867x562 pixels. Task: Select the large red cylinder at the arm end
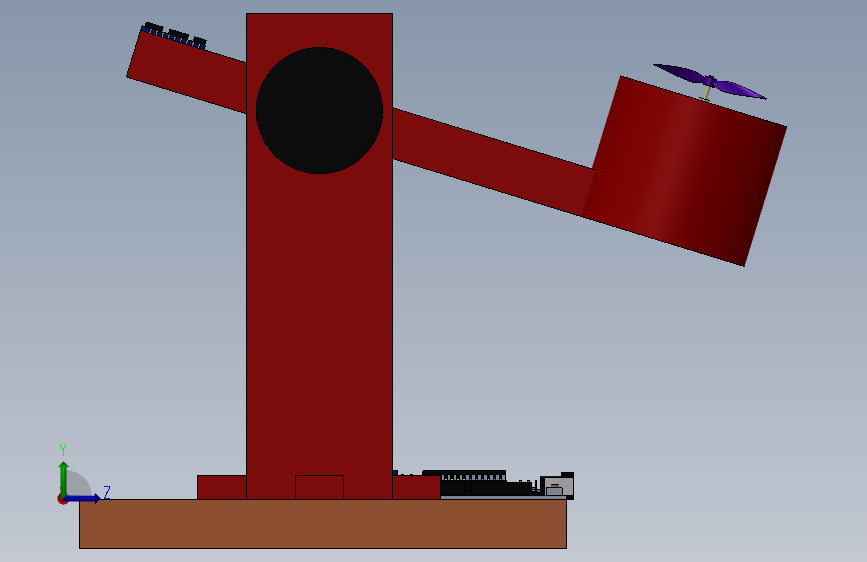click(685, 171)
